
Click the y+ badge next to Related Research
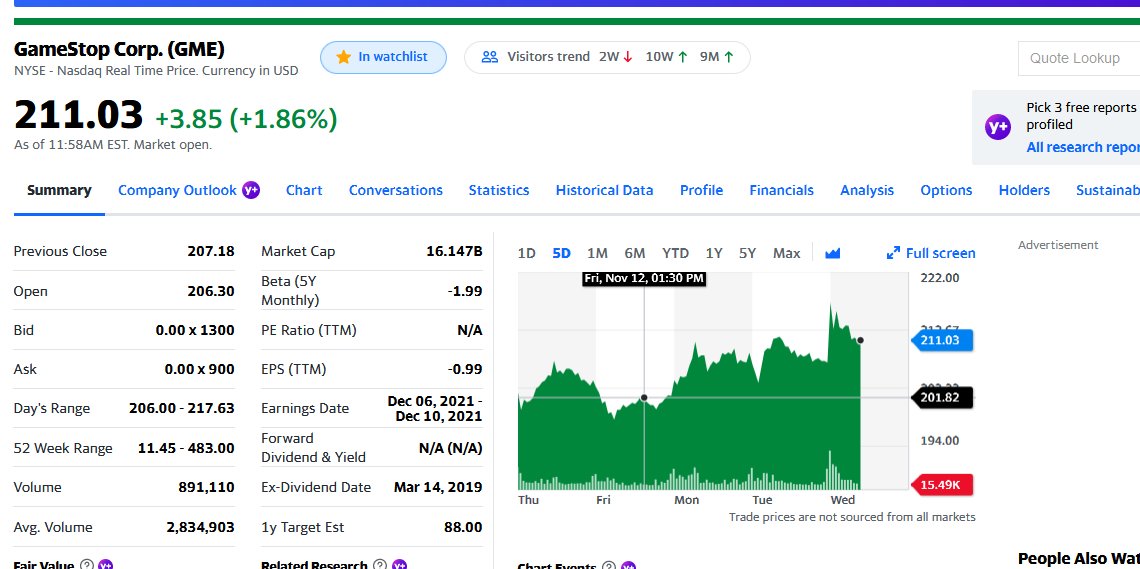tap(399, 565)
